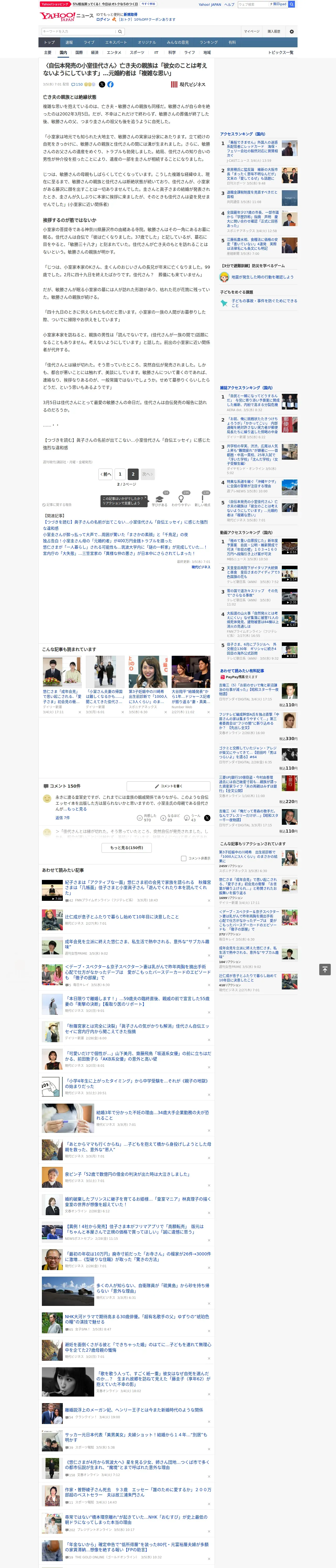
Task: Open the article's 150 comments count icon
Action: 77,85
